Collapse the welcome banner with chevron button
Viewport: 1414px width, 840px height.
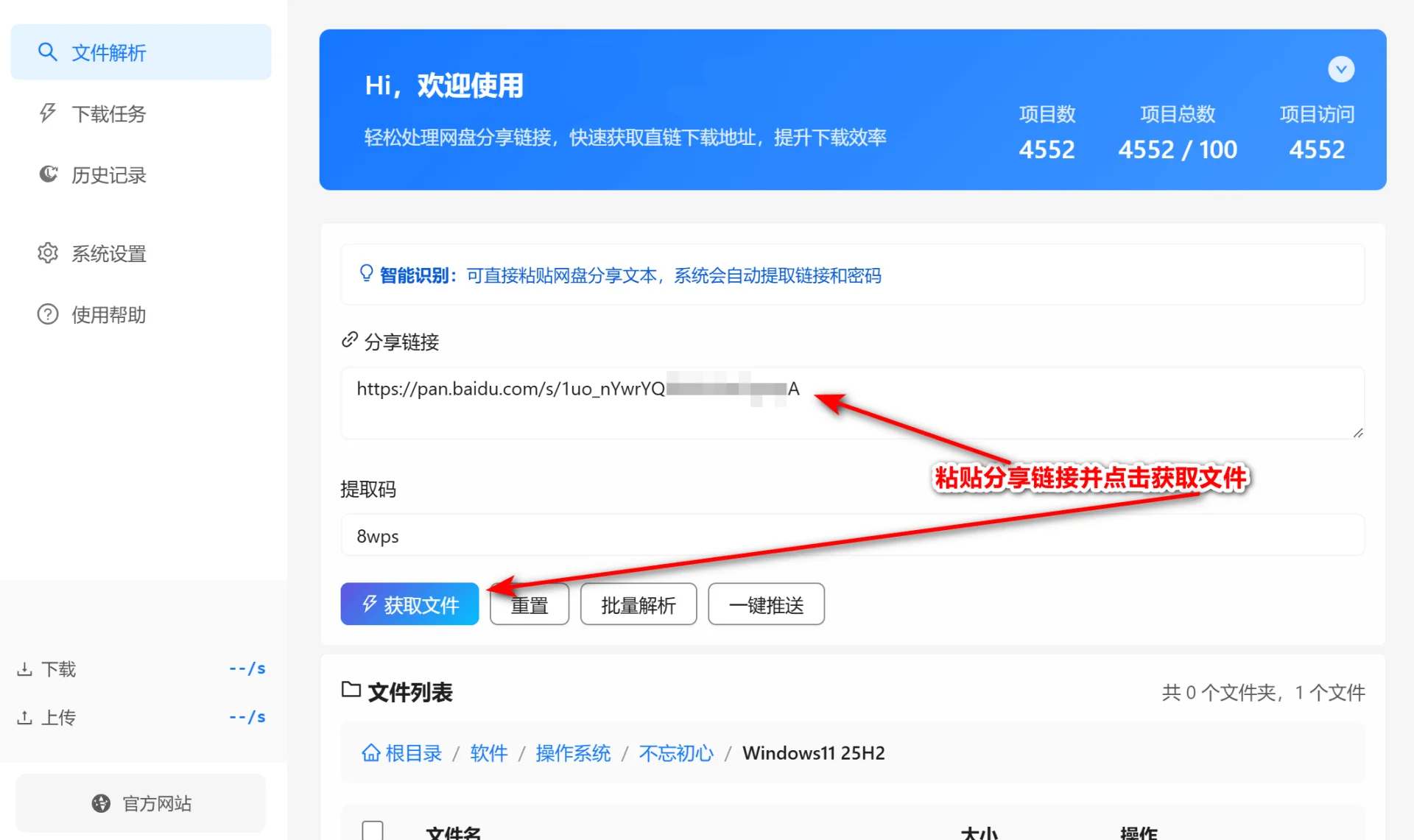click(1340, 69)
